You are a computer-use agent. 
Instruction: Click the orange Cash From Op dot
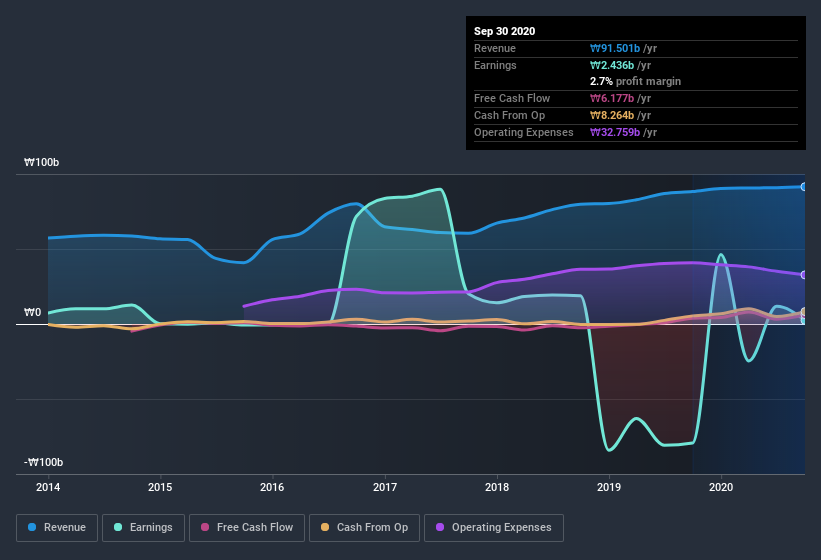(x=326, y=527)
